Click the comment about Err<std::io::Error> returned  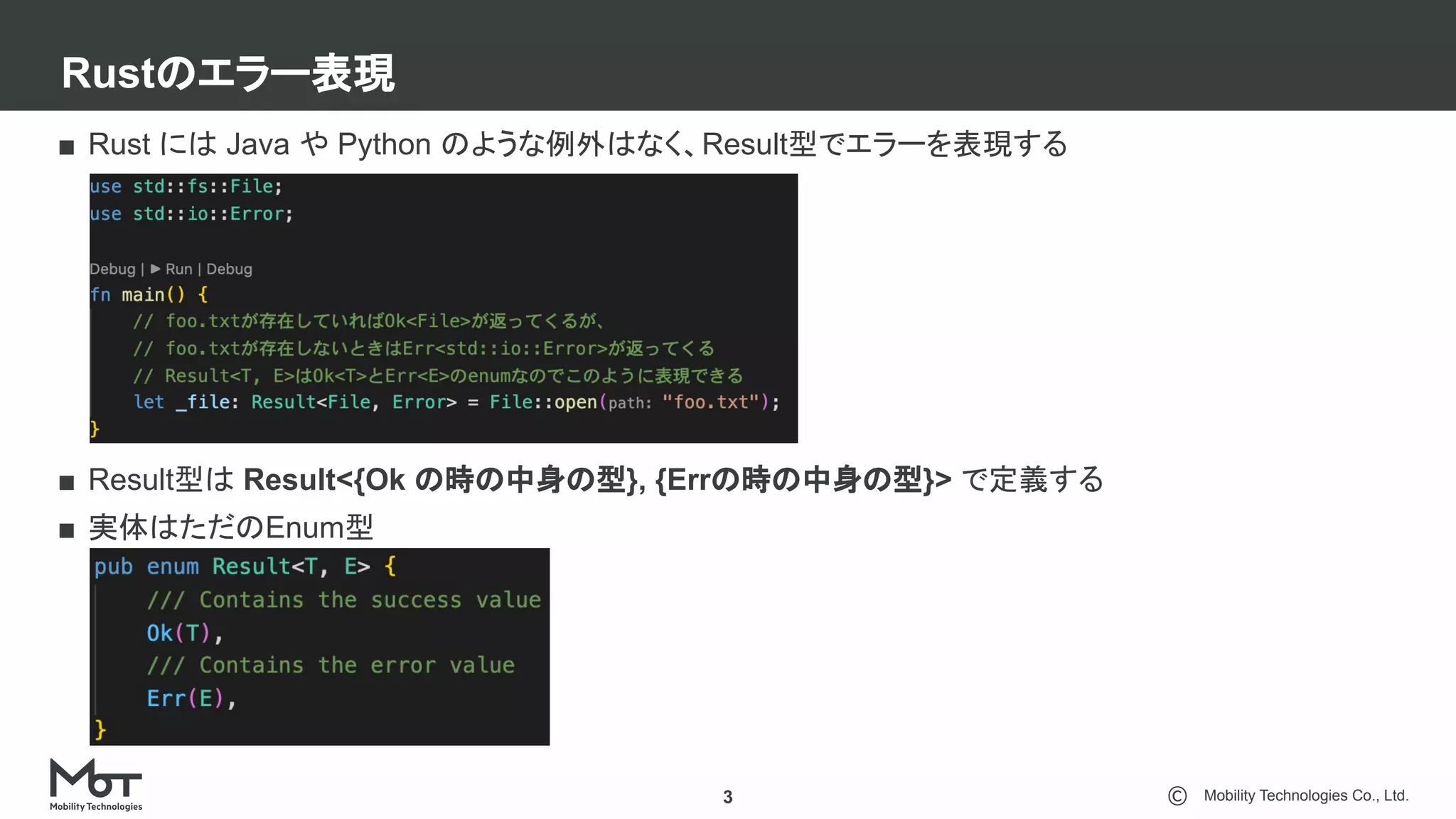tap(424, 348)
